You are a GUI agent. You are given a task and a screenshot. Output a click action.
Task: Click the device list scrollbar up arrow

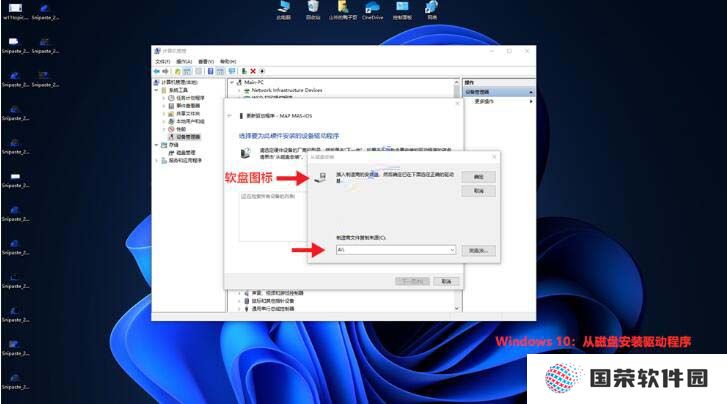[456, 82]
